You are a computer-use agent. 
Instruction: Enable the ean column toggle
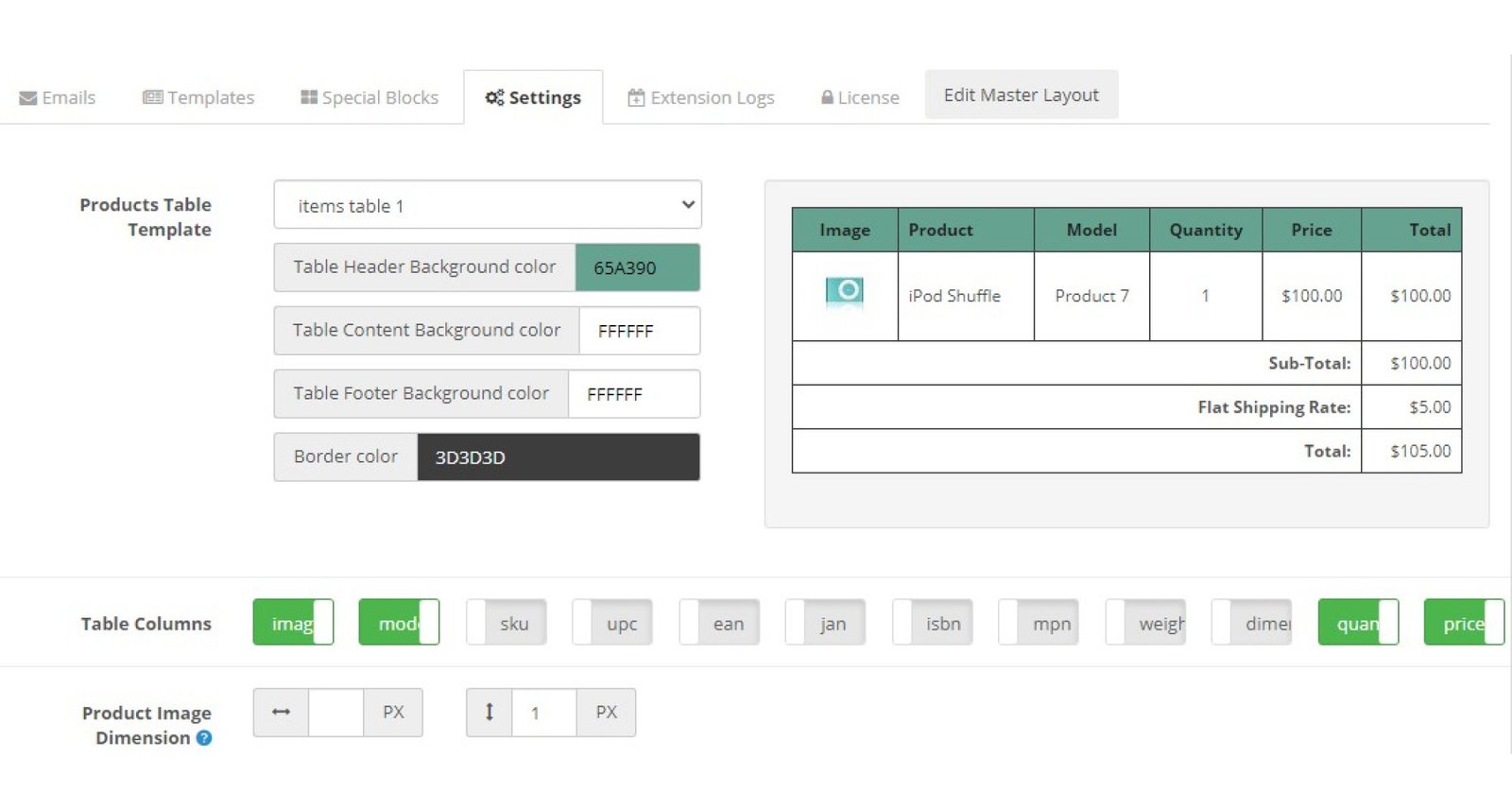pos(719,623)
